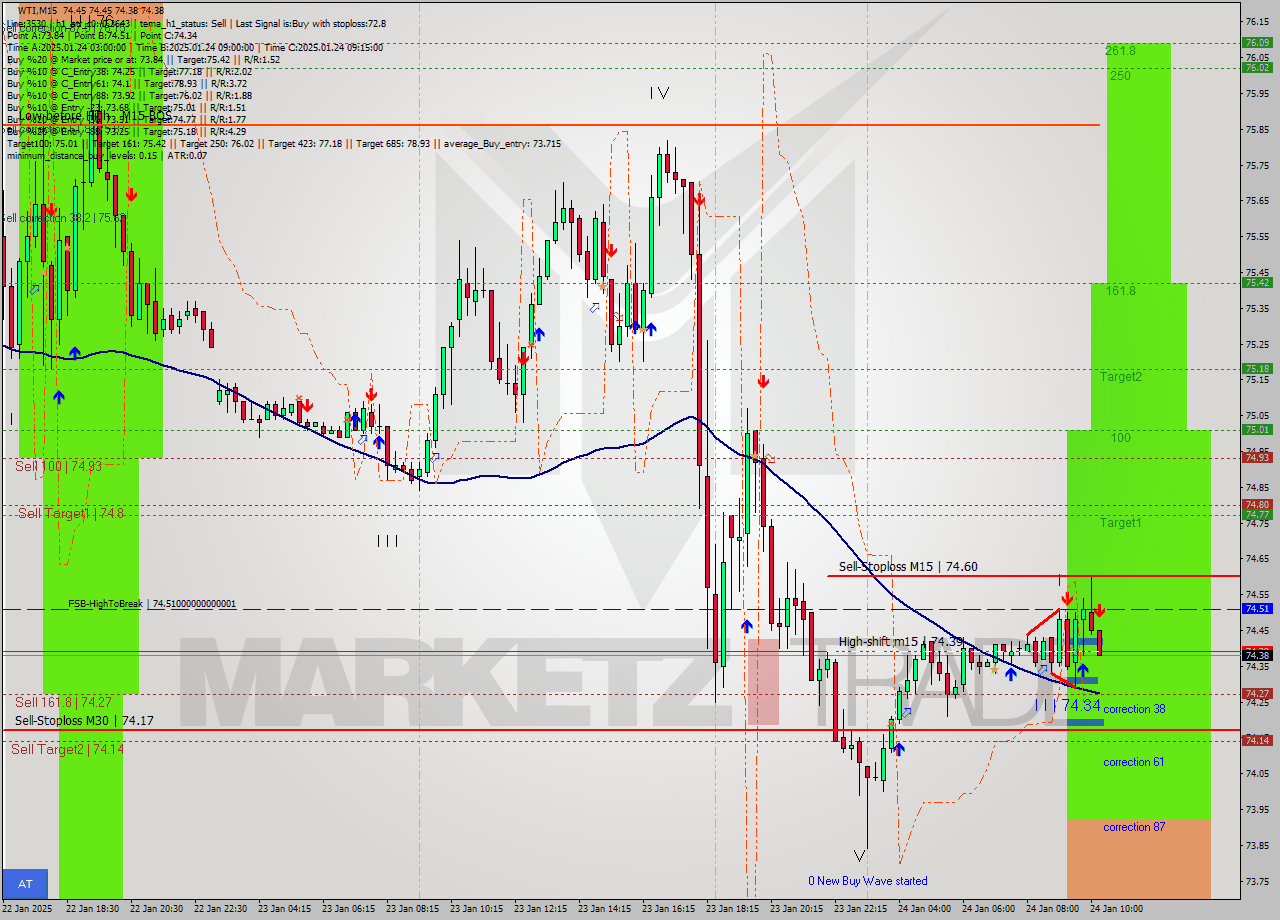Viewport: 1280px width, 920px height.
Task: Select the 'Sell-Stoploss M30 | 74.17' label
Action: 85,720
